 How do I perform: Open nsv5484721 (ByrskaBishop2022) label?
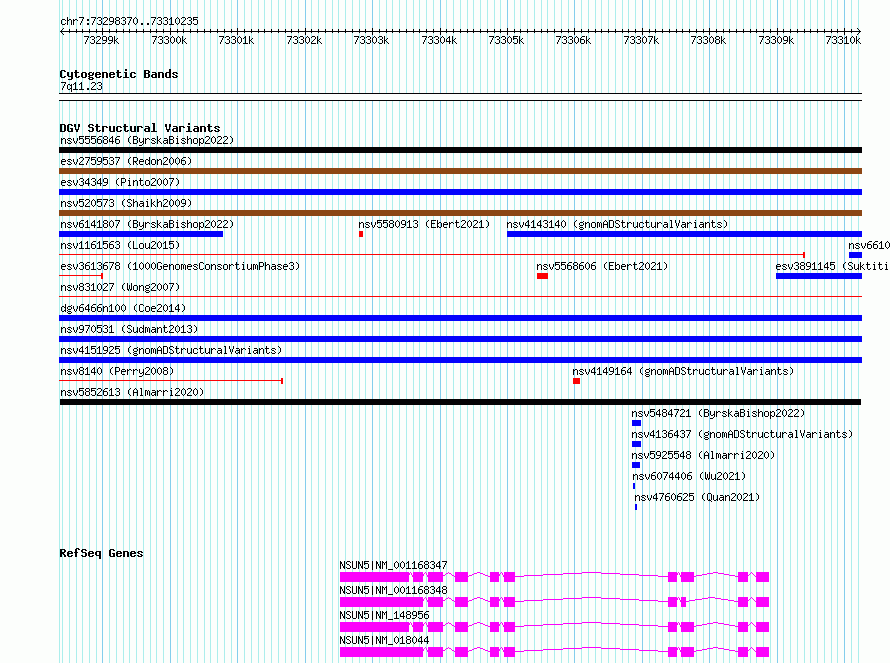pos(718,413)
